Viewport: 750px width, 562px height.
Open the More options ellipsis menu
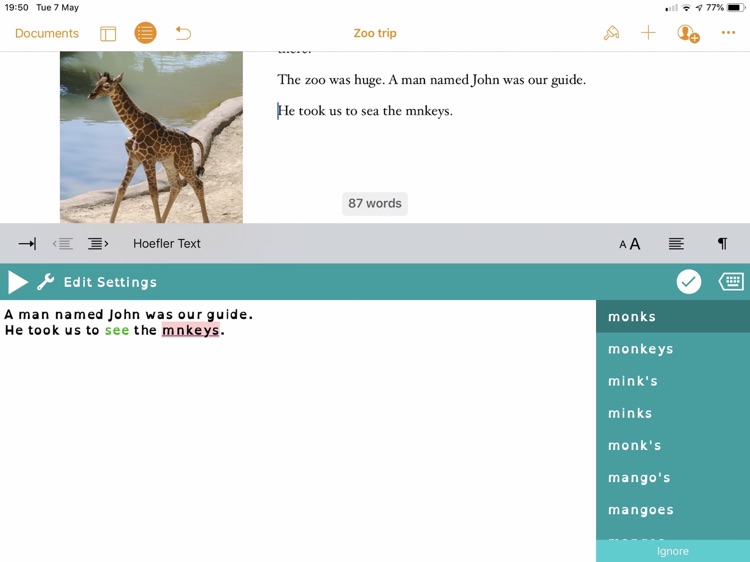click(728, 33)
